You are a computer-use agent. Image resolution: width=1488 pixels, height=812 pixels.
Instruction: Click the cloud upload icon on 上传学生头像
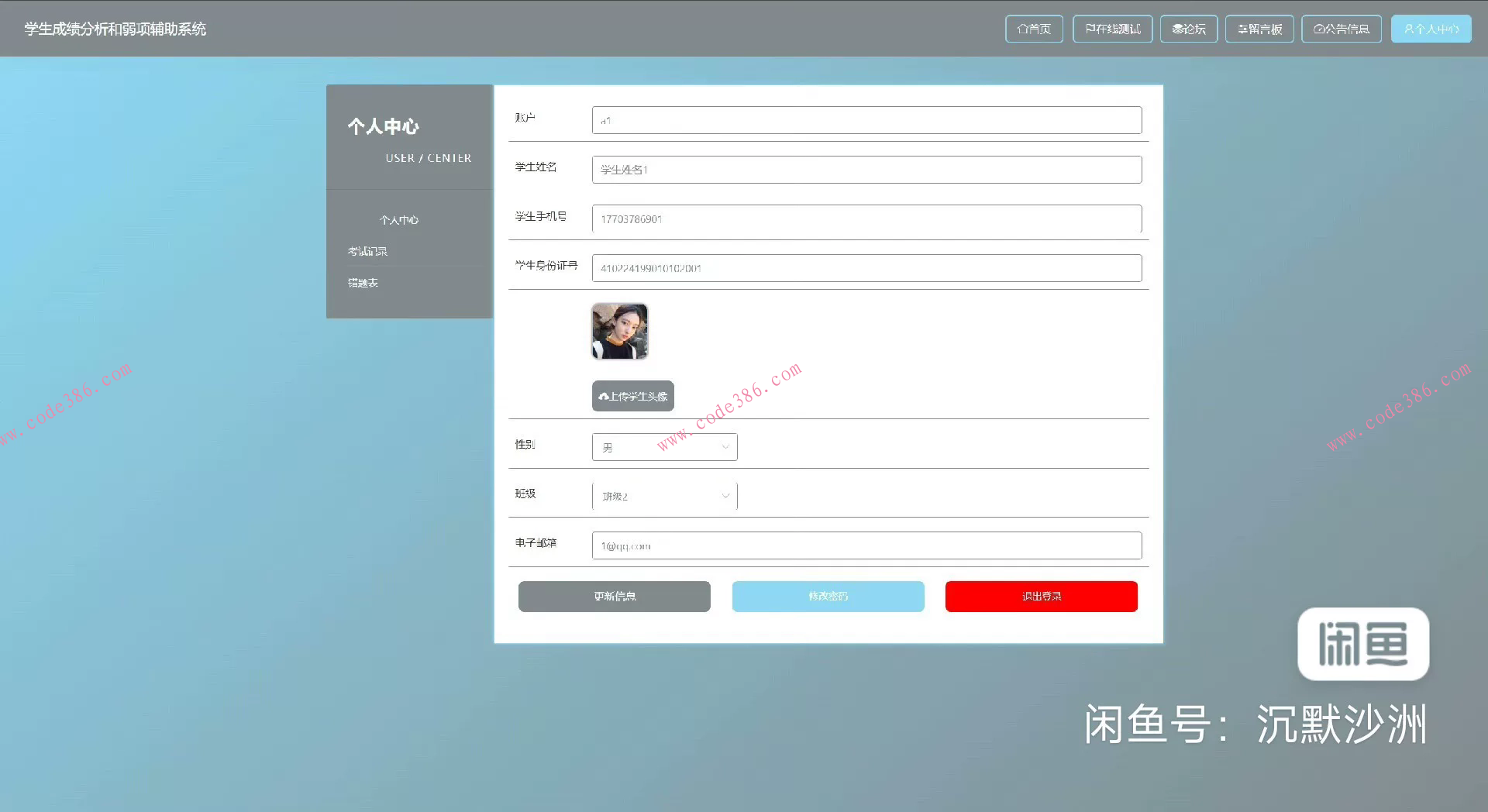point(604,396)
